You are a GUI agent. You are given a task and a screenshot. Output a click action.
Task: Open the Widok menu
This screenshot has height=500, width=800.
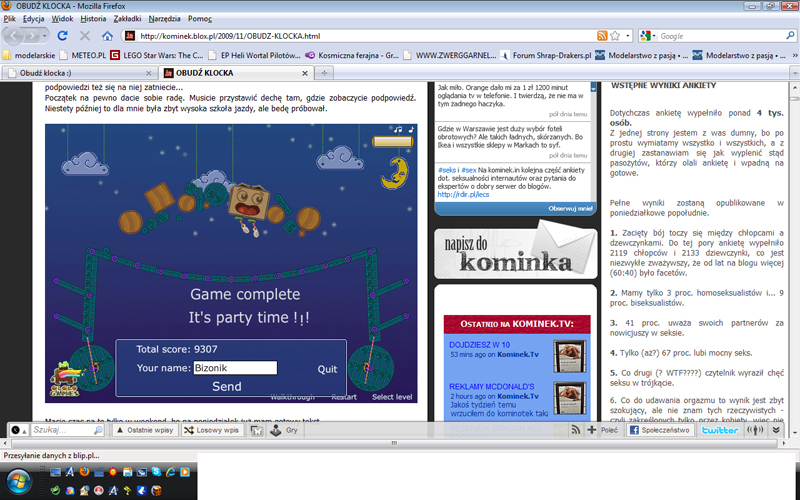click(x=62, y=19)
